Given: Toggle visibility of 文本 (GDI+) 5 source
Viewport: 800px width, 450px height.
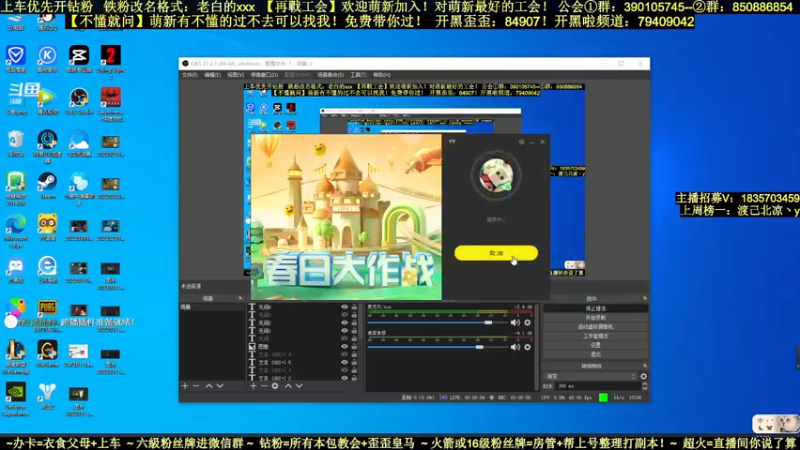Looking at the screenshot, I should coord(344,362).
